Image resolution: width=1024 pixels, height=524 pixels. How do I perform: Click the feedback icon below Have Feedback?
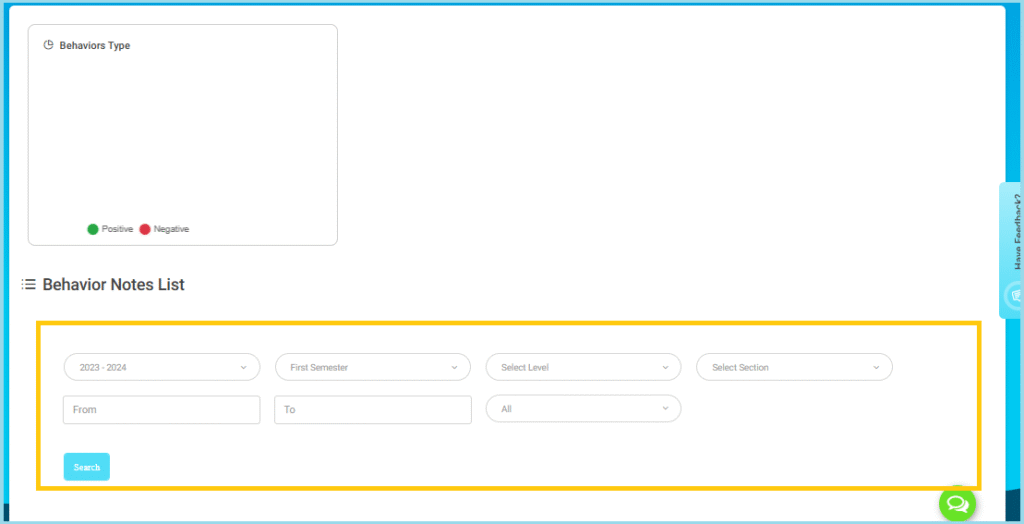point(1016,297)
